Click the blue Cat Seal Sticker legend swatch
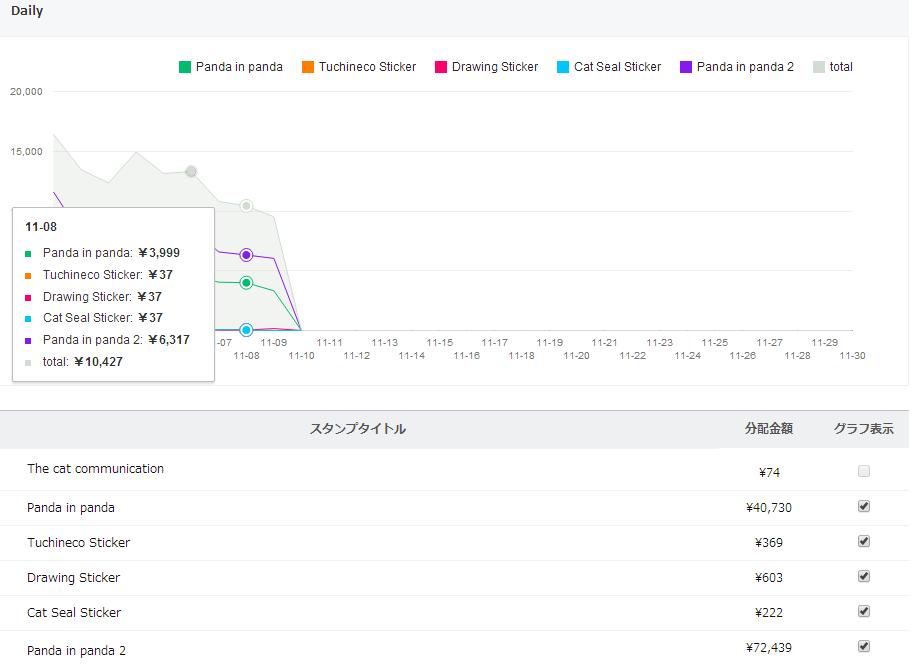 [x=563, y=67]
